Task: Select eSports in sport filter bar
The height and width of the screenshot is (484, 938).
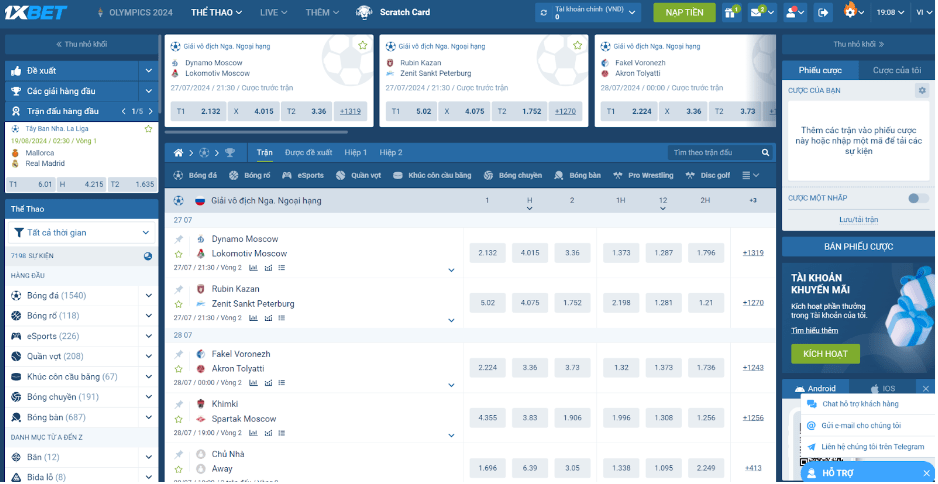Action: [x=303, y=175]
